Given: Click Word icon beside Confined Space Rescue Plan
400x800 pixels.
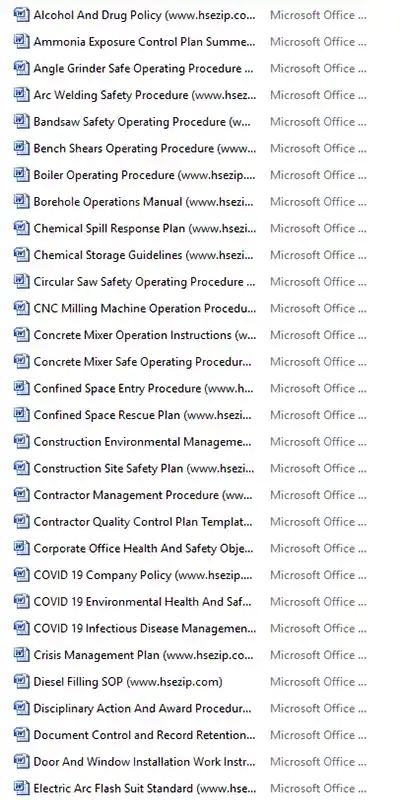Looking at the screenshot, I should (21, 415).
